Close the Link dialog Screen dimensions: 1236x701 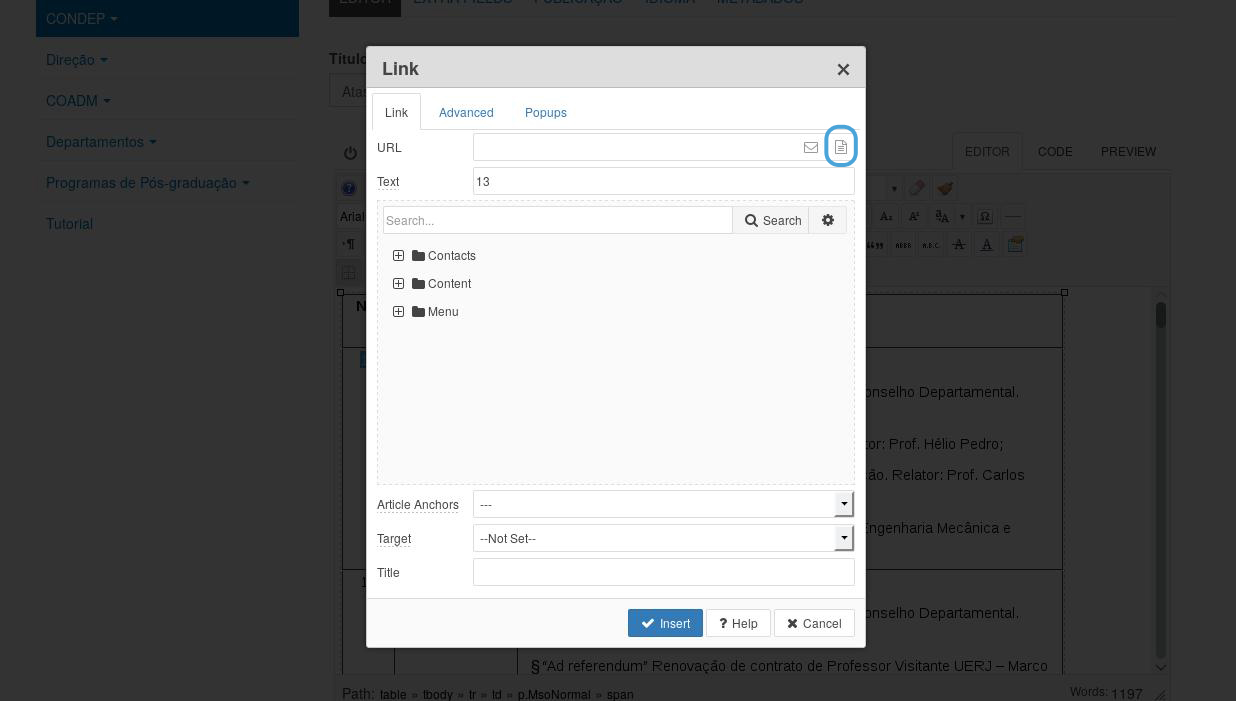843,69
